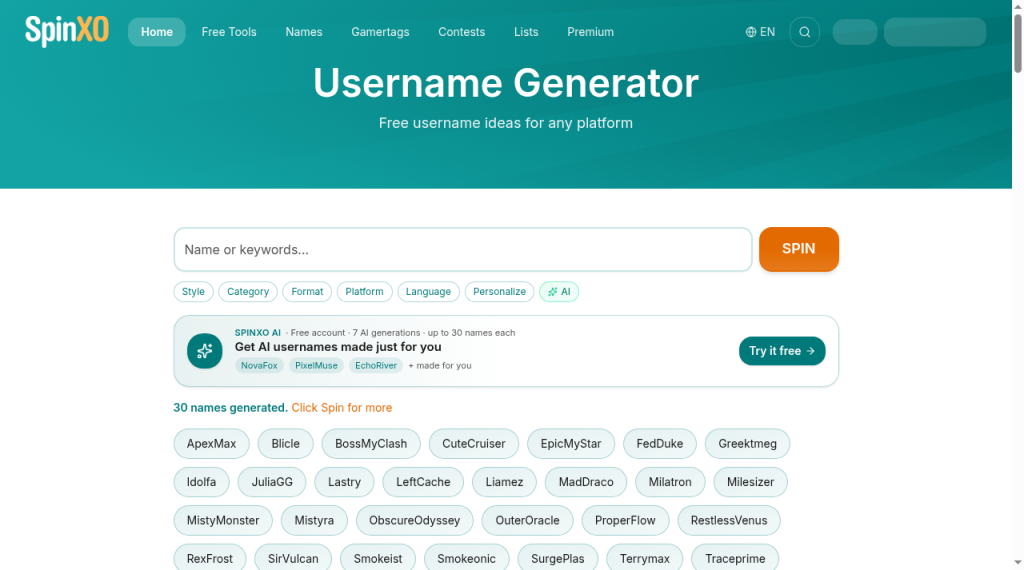The image size is (1024, 570).
Task: Open the Format filter options
Action: [x=307, y=292]
